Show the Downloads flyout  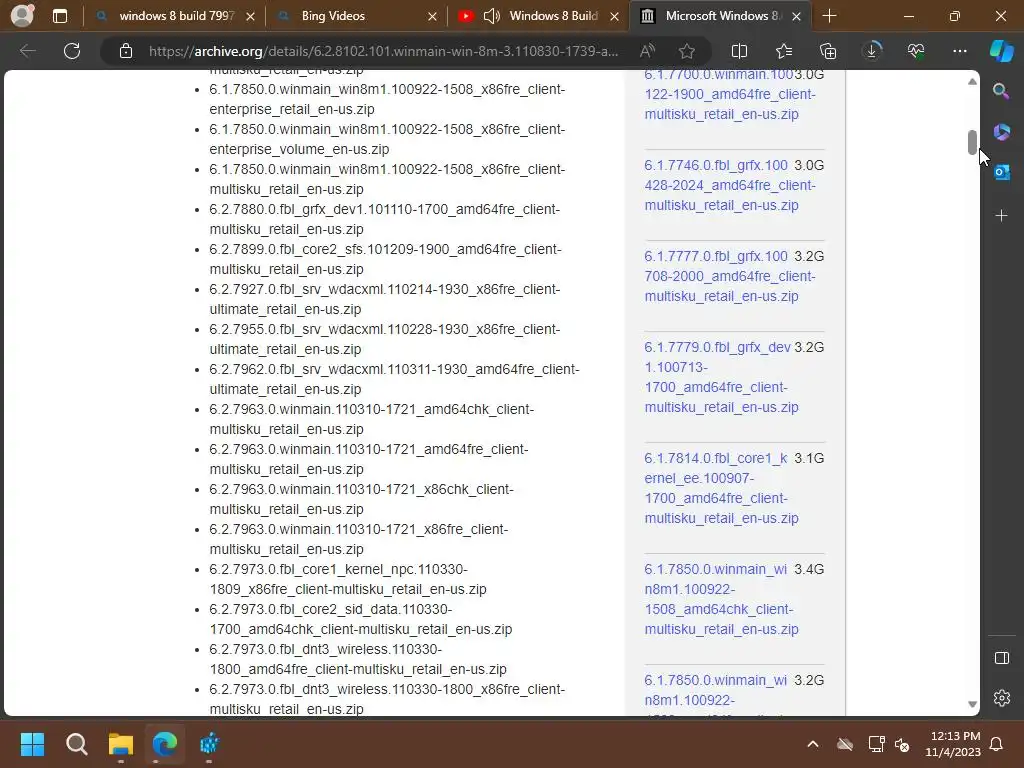pos(872,50)
